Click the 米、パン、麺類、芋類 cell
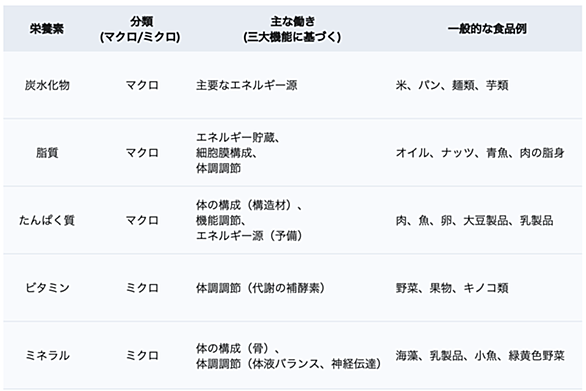 pos(452,85)
